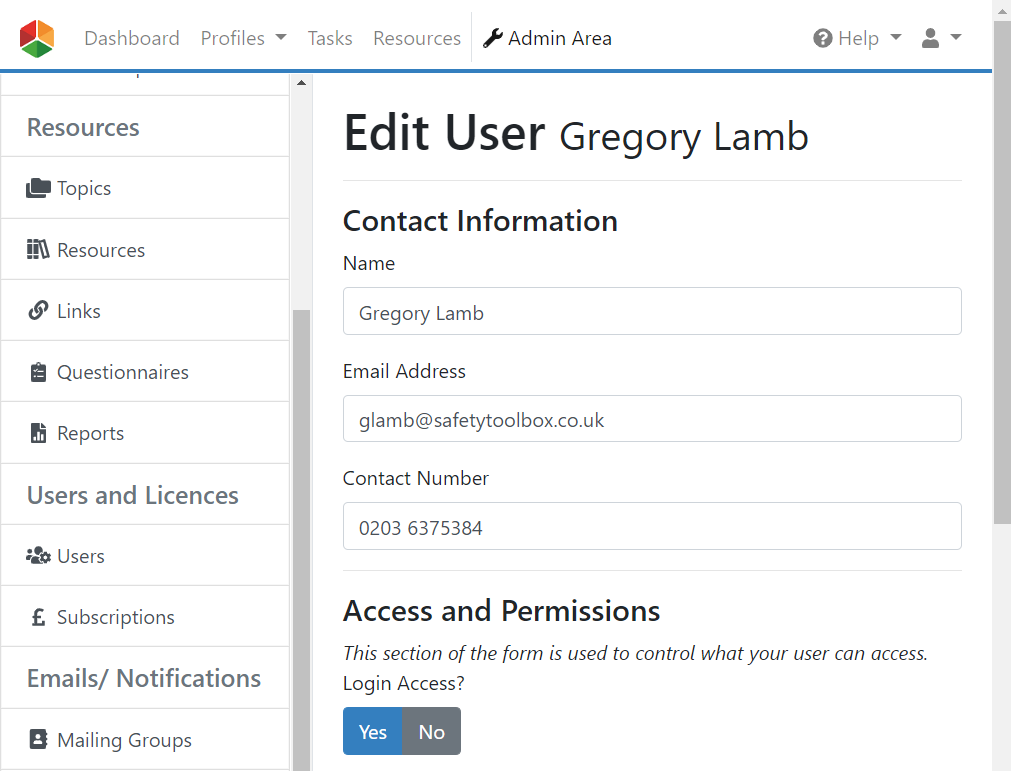The width and height of the screenshot is (1011, 771).
Task: Click the Reports chart icon in sidebar
Action: 38,434
